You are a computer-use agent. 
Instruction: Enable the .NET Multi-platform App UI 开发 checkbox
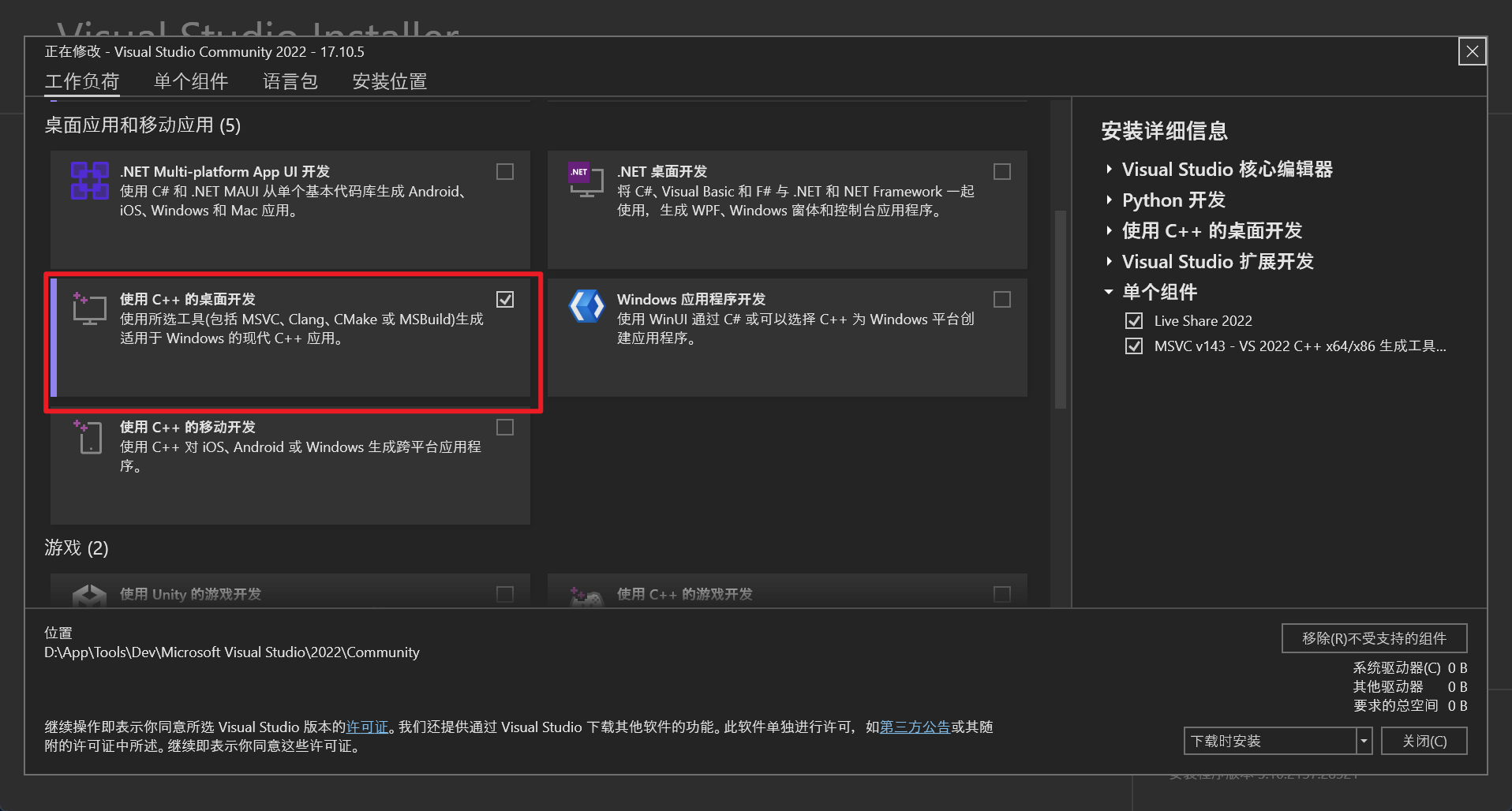pos(505,172)
